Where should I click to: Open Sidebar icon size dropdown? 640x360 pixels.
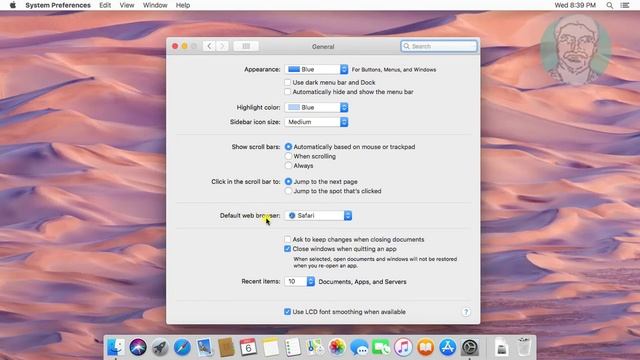pyautogui.click(x=316, y=122)
